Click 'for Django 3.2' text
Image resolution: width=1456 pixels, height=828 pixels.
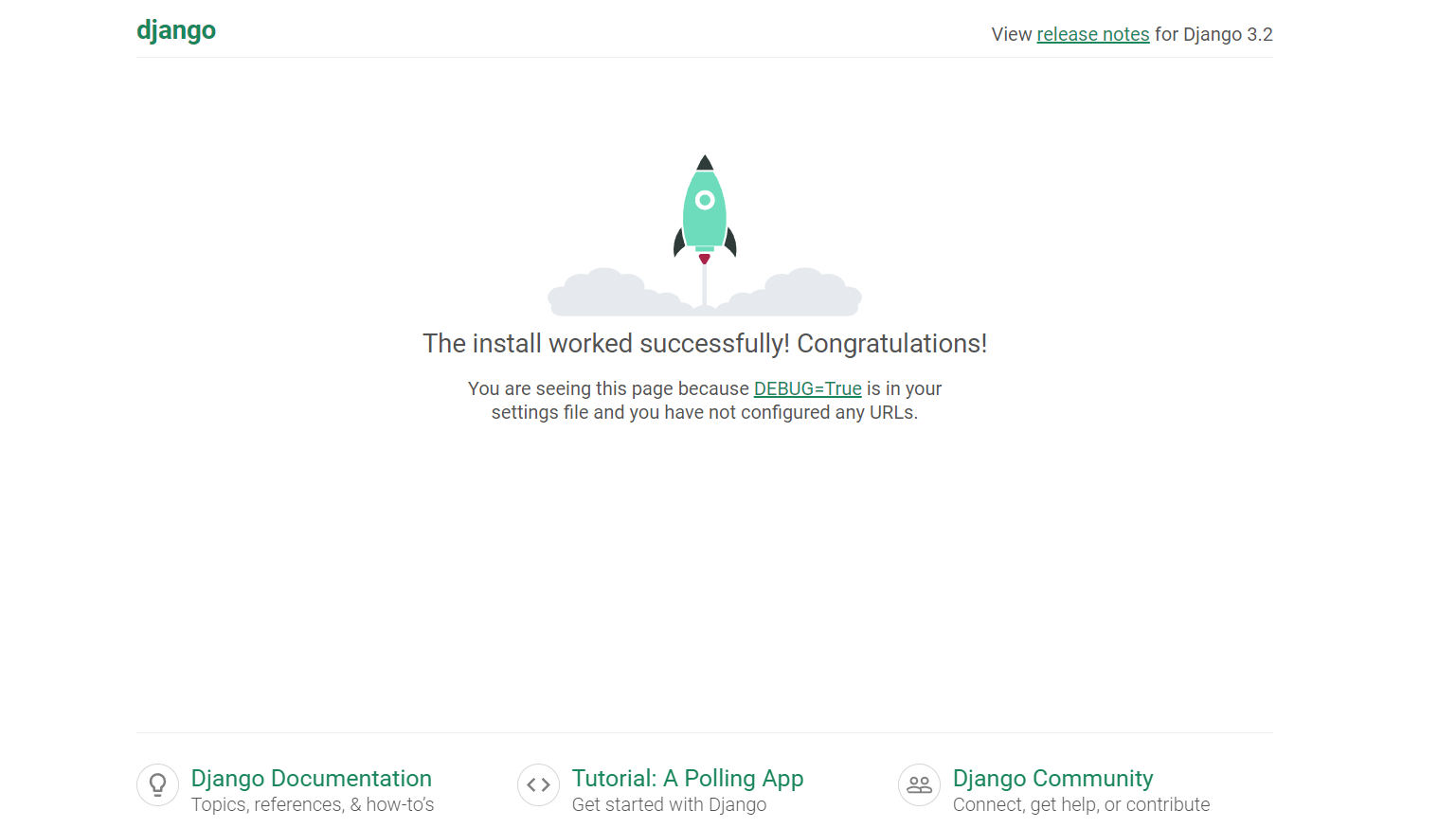(1213, 34)
